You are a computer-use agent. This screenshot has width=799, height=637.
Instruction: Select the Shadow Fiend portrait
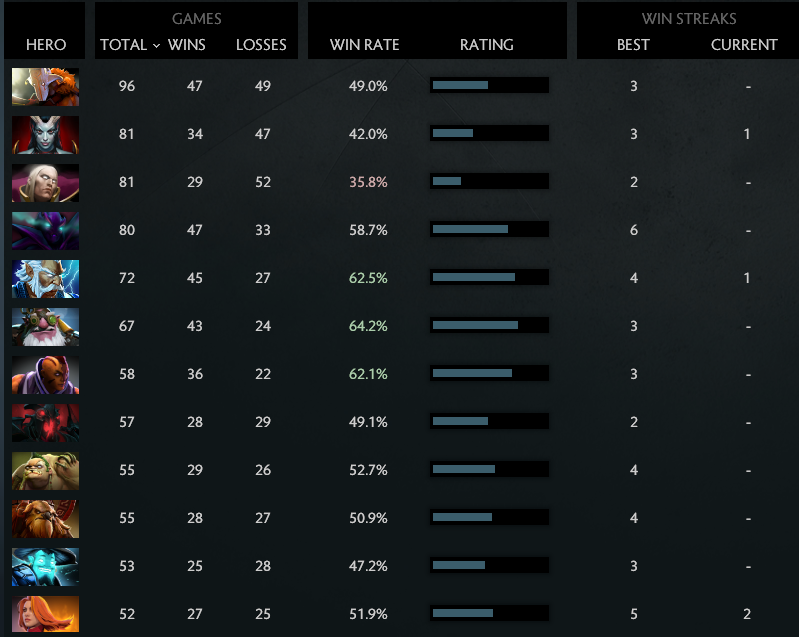[45, 422]
